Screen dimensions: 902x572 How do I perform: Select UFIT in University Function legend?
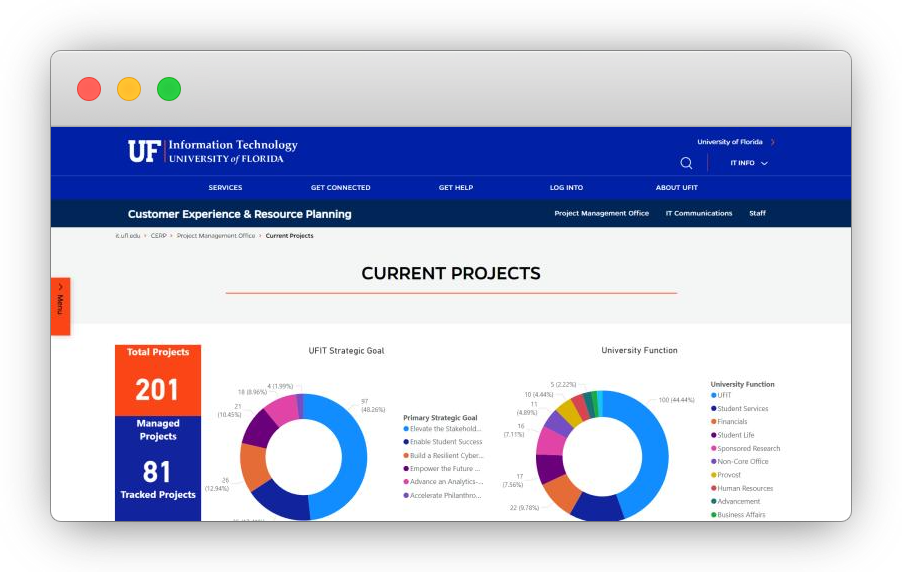pyautogui.click(x=721, y=395)
